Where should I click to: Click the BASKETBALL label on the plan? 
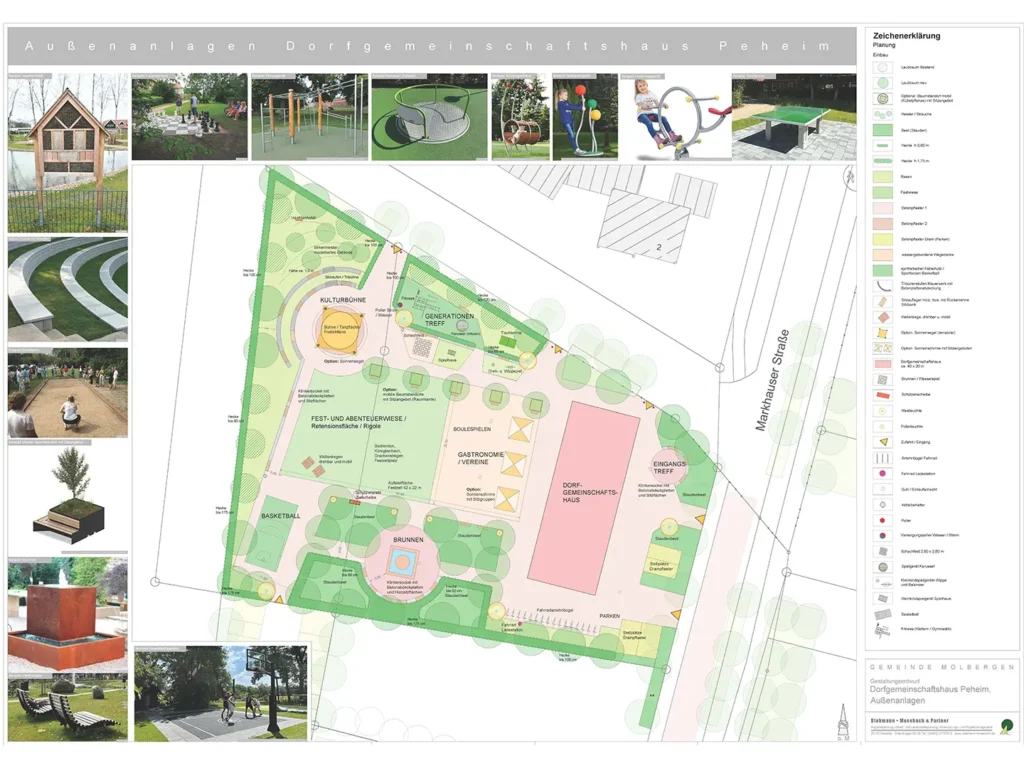coord(281,516)
